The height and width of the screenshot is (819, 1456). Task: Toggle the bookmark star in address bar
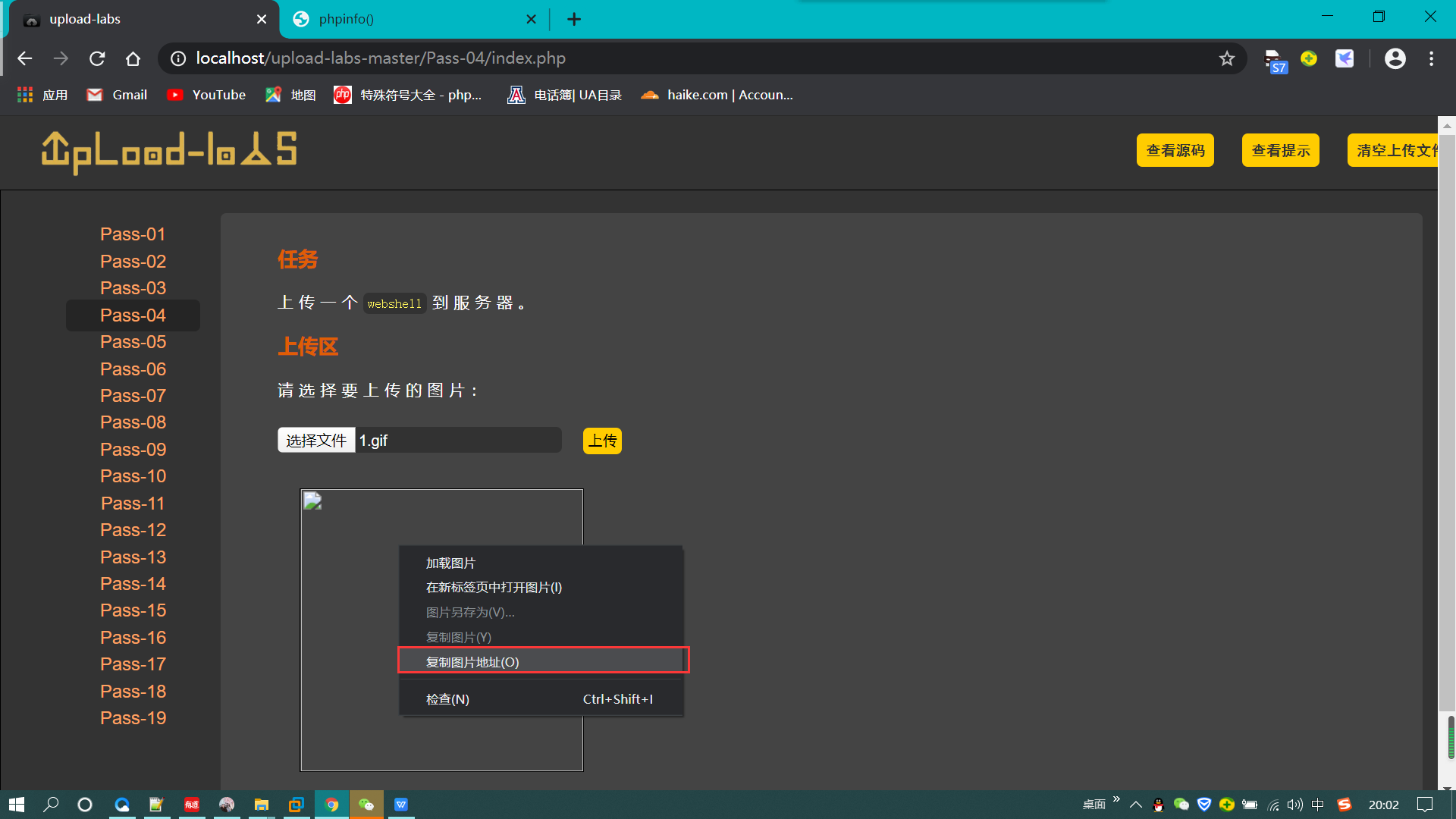point(1227,58)
